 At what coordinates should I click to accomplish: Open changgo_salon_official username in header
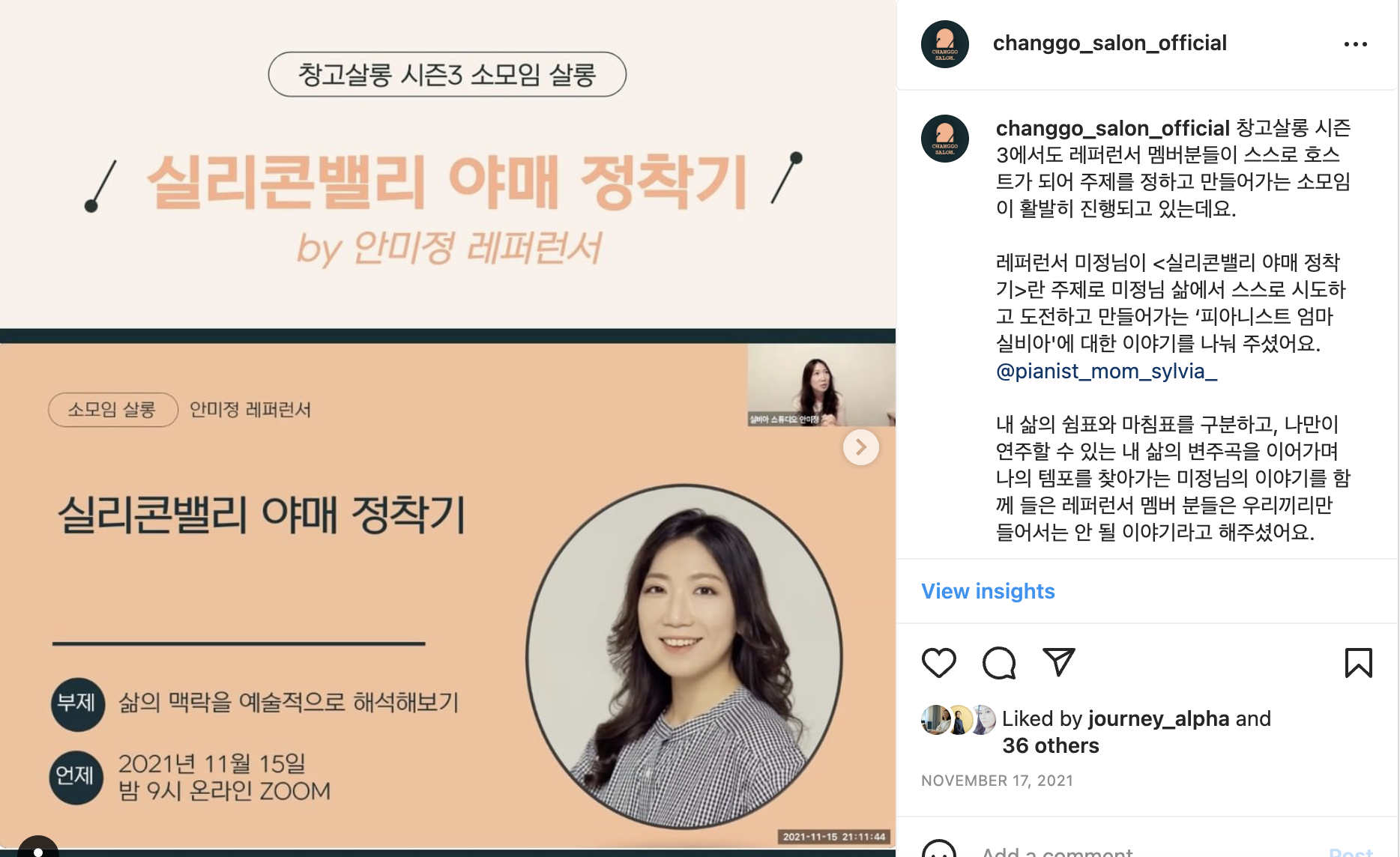(1110, 43)
